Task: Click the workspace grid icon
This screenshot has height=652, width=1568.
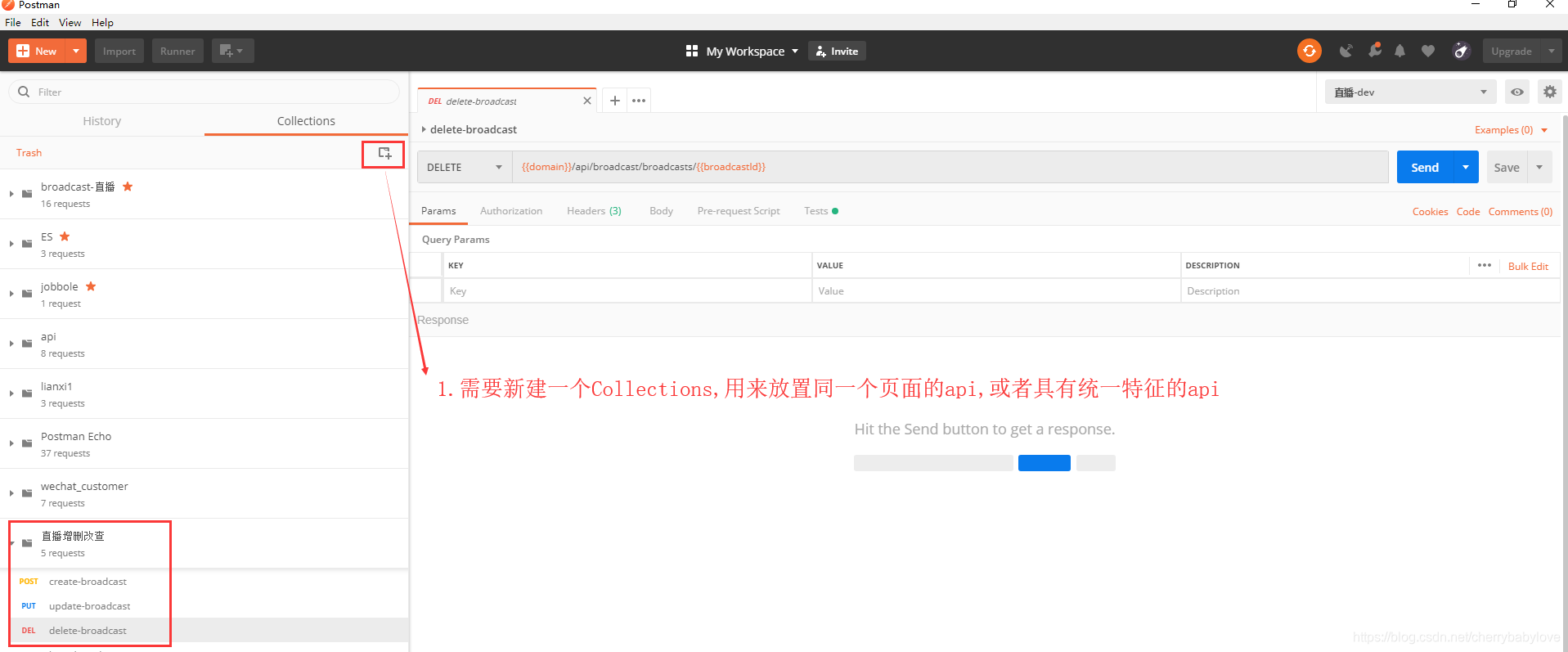Action: (x=691, y=51)
